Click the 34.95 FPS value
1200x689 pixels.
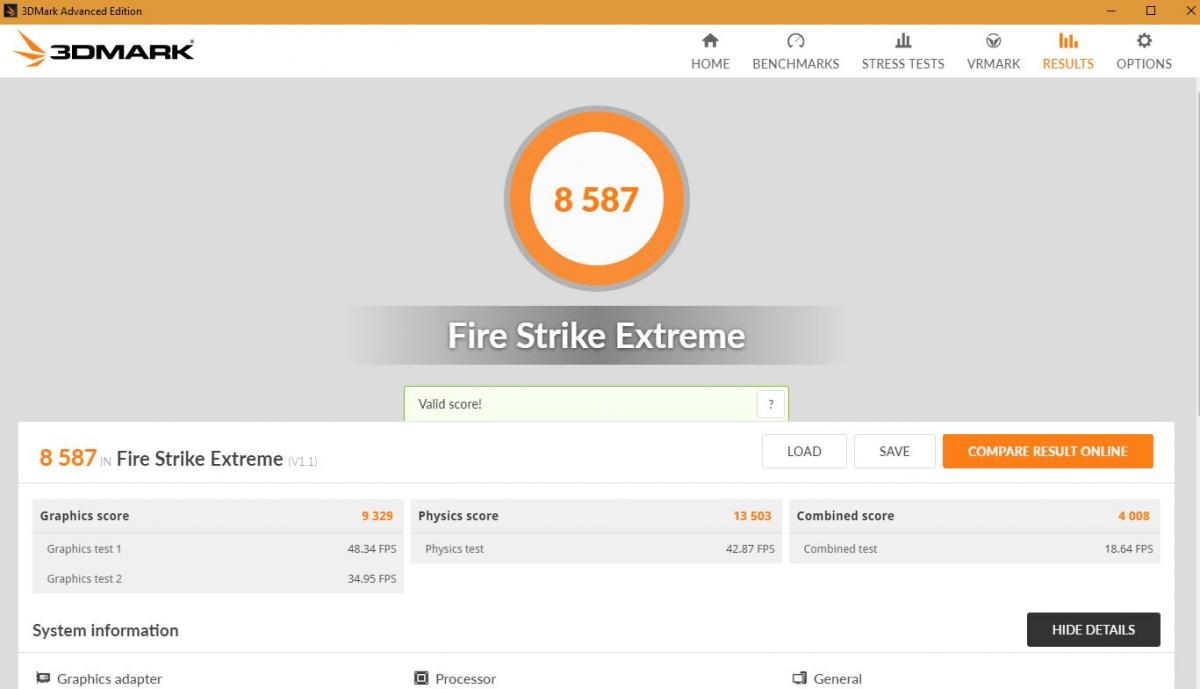(x=372, y=579)
